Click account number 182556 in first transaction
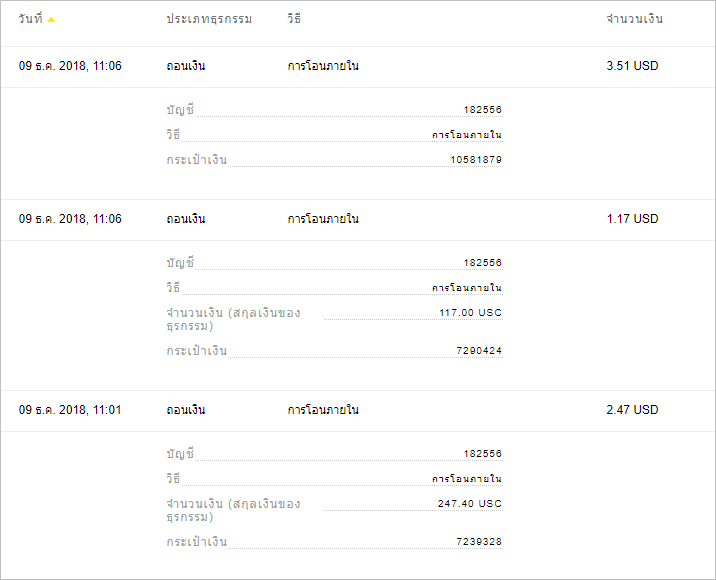The width and height of the screenshot is (716, 580). 483,110
